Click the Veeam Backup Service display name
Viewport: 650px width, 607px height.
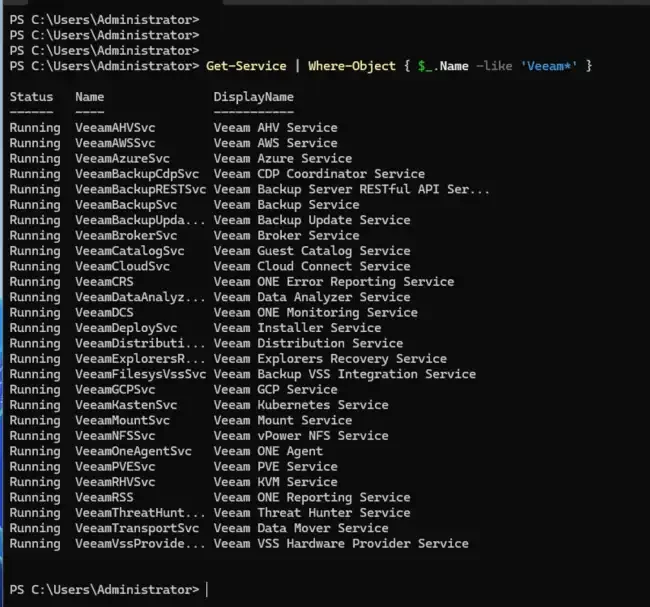click(286, 205)
